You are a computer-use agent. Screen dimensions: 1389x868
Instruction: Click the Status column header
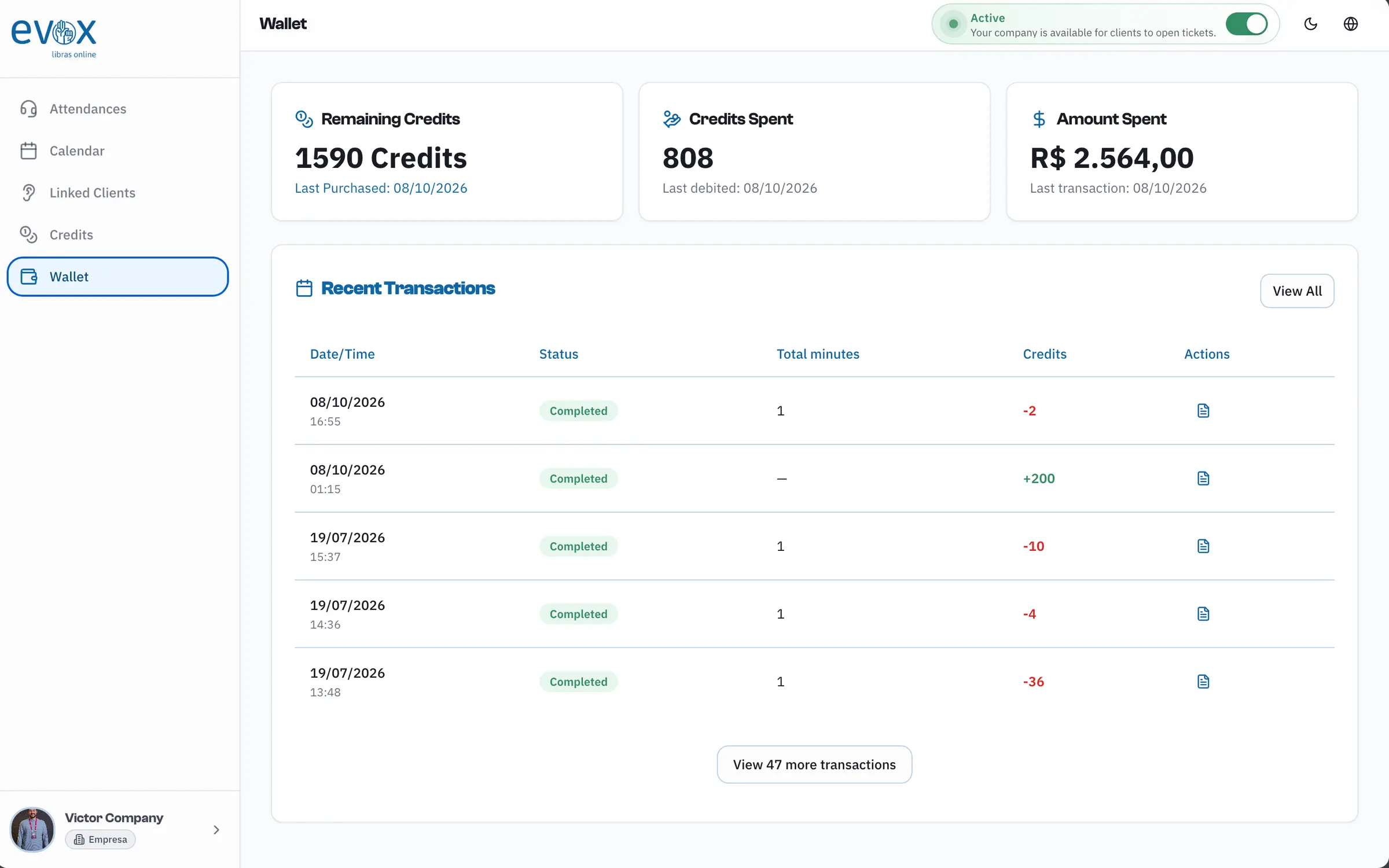tap(558, 354)
